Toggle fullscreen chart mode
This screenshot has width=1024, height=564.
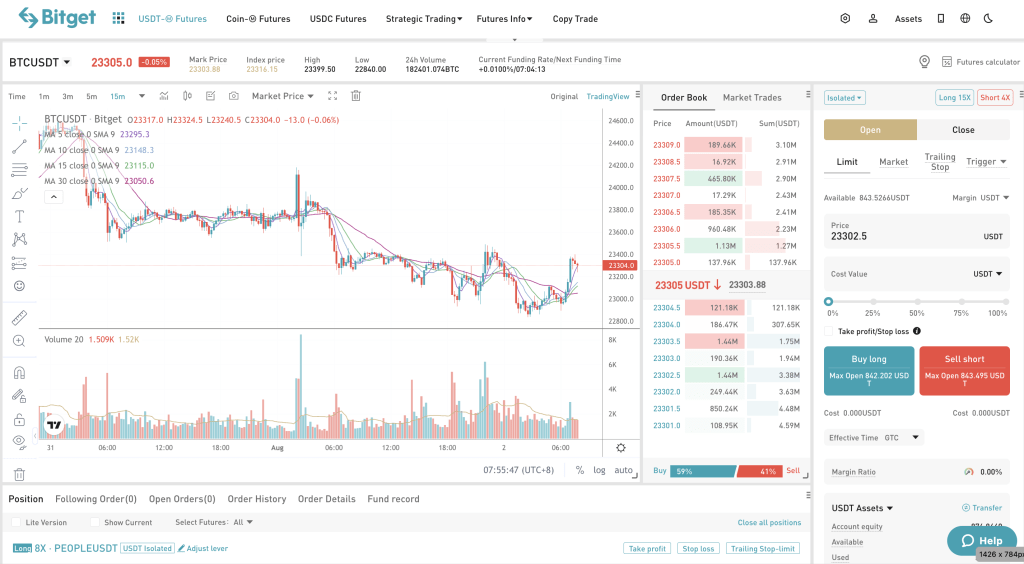tap(332, 96)
